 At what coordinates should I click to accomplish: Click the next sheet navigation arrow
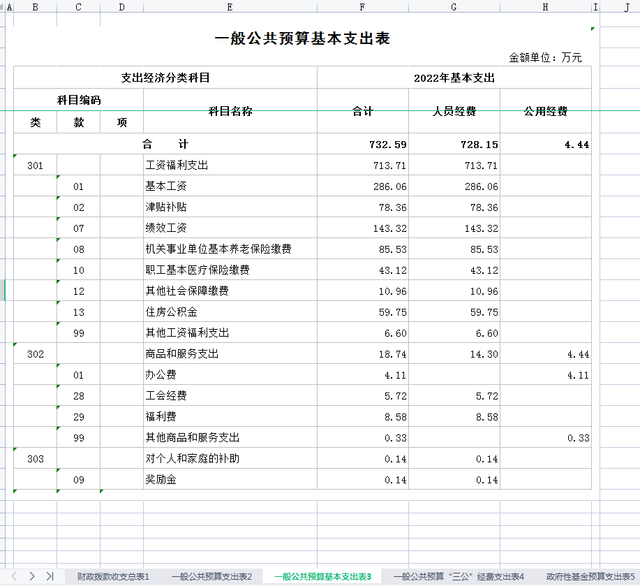33,576
